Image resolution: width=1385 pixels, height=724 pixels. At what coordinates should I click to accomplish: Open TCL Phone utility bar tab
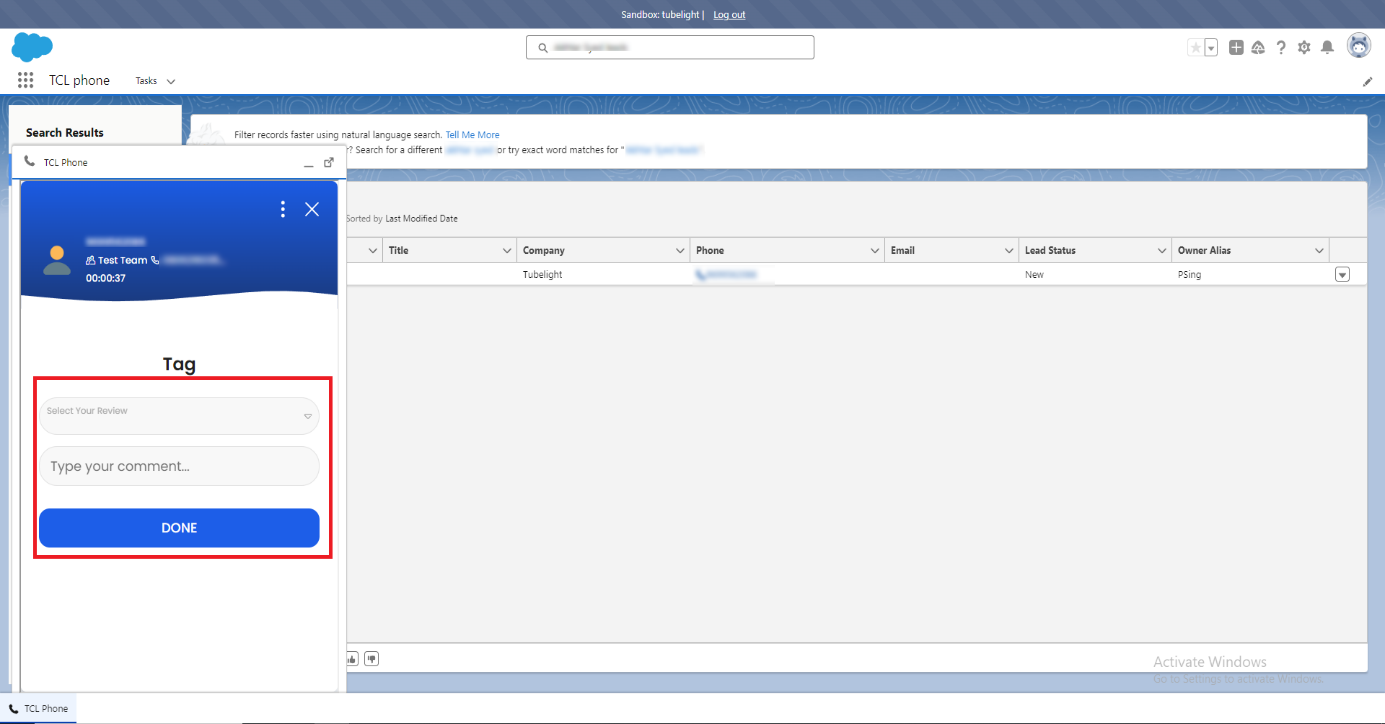39,708
